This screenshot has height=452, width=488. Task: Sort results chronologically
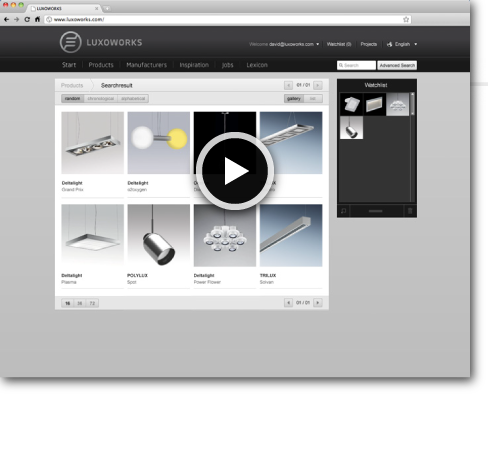tap(100, 99)
